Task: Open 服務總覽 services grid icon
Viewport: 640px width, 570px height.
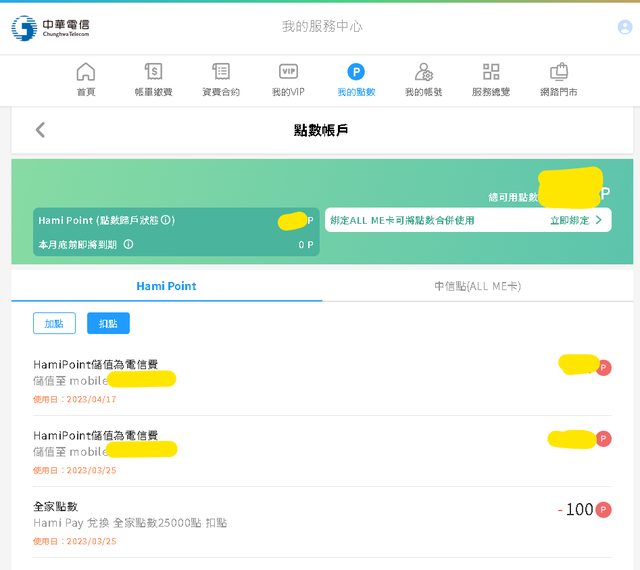Action: pos(491,80)
